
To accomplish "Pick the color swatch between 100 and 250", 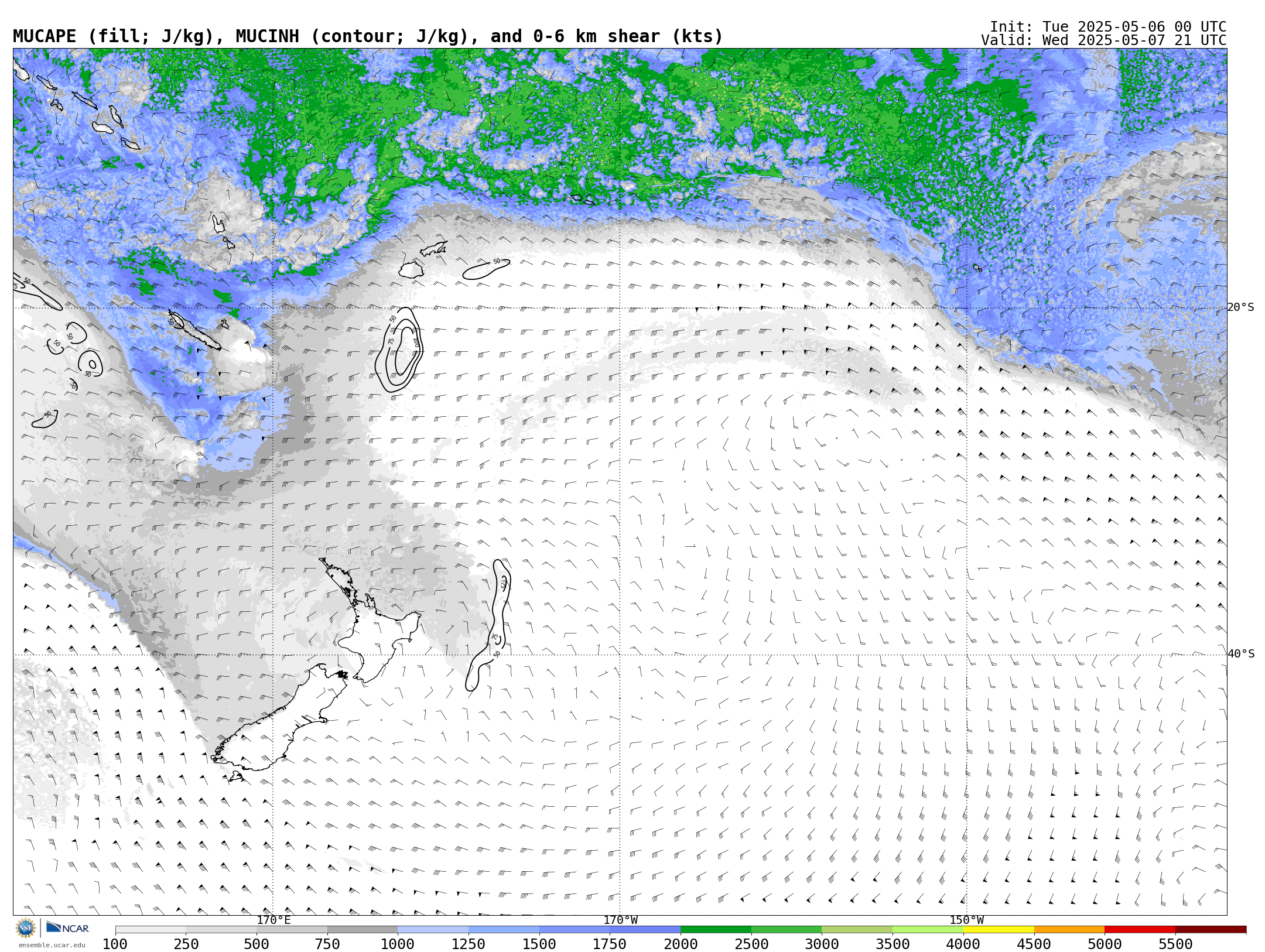I will tap(151, 930).
